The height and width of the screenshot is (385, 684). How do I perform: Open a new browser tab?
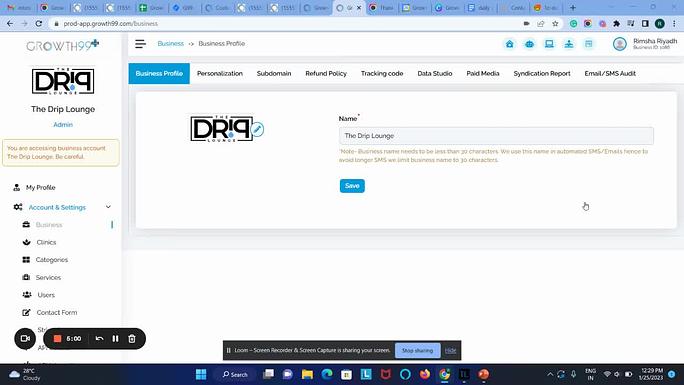(573, 7)
